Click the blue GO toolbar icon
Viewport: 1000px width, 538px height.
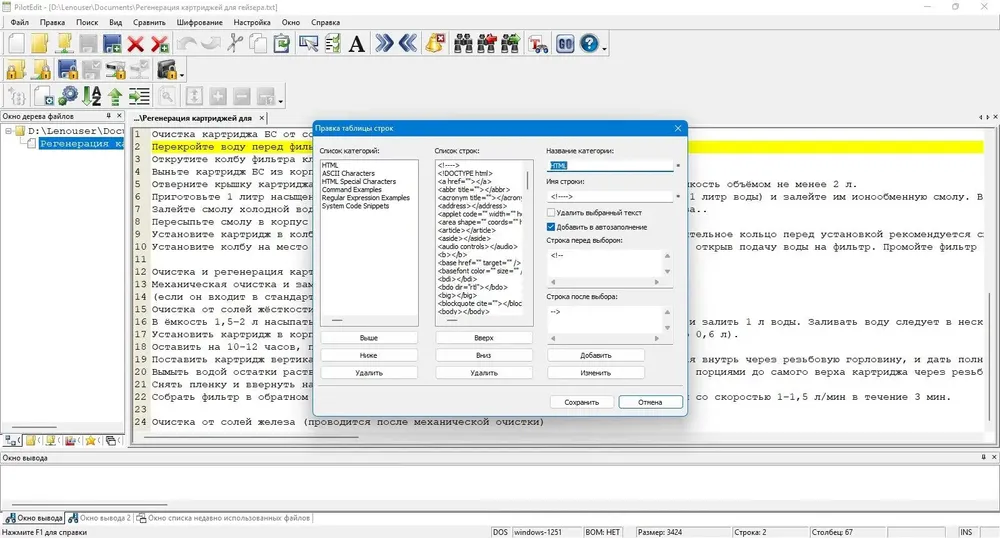[x=565, y=44]
